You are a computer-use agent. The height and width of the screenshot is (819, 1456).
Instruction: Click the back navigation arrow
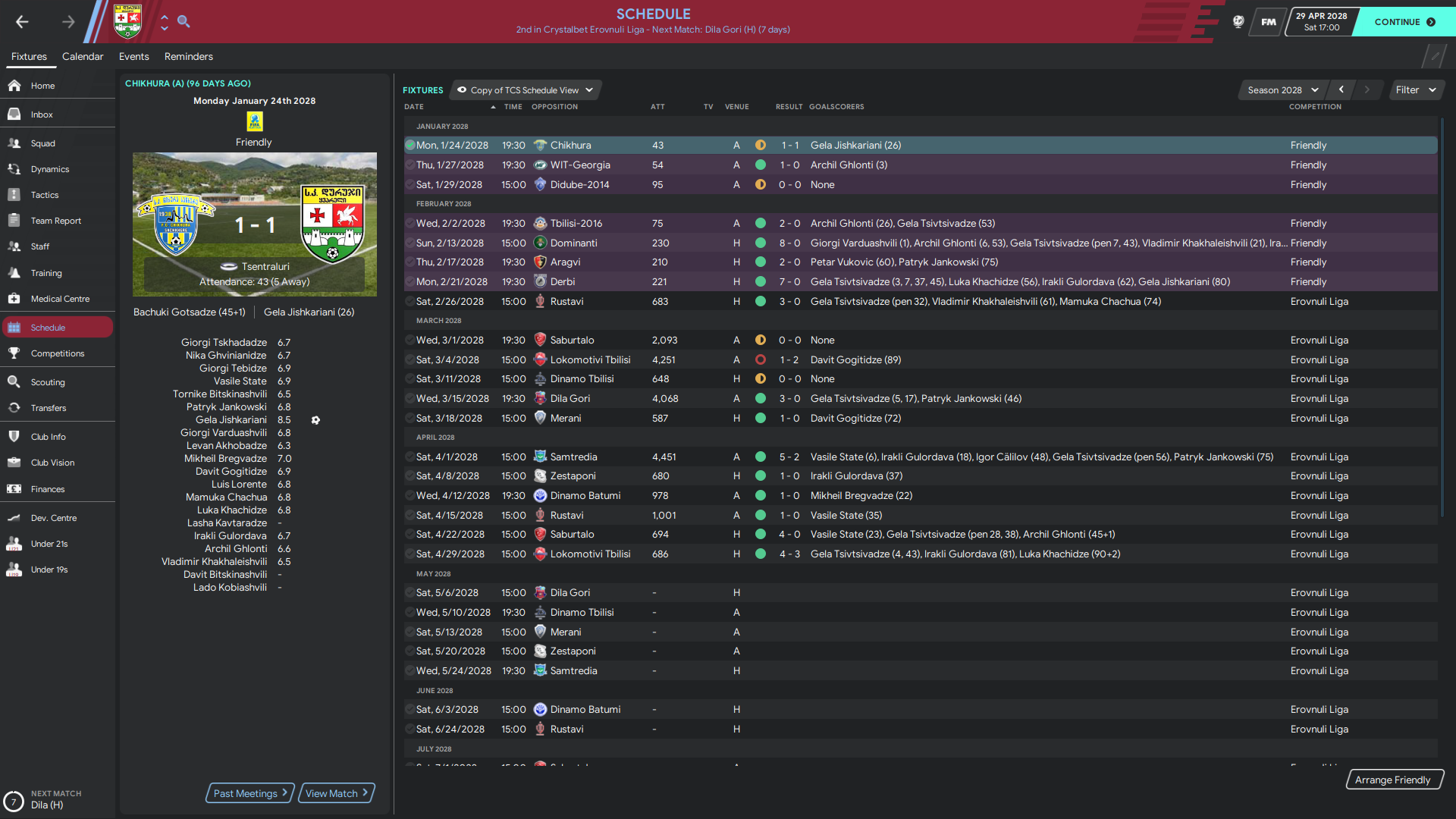pos(23,22)
